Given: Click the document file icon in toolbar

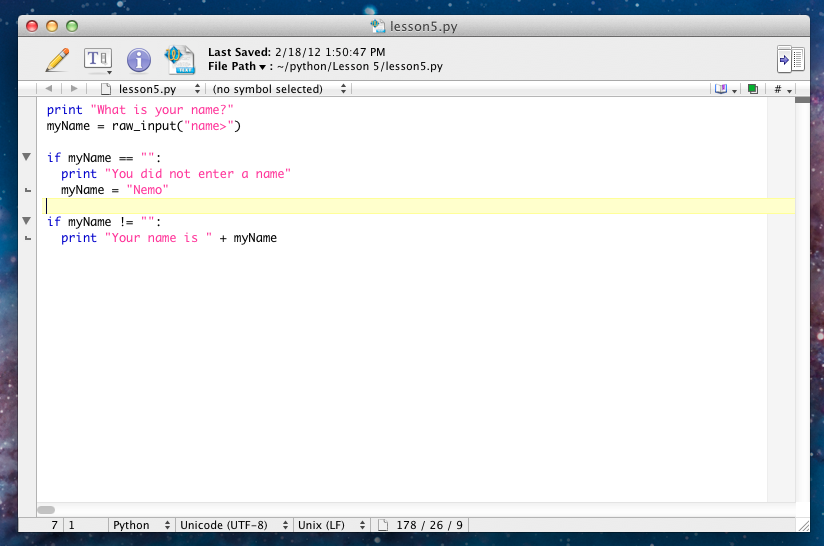Looking at the screenshot, I should [180, 60].
